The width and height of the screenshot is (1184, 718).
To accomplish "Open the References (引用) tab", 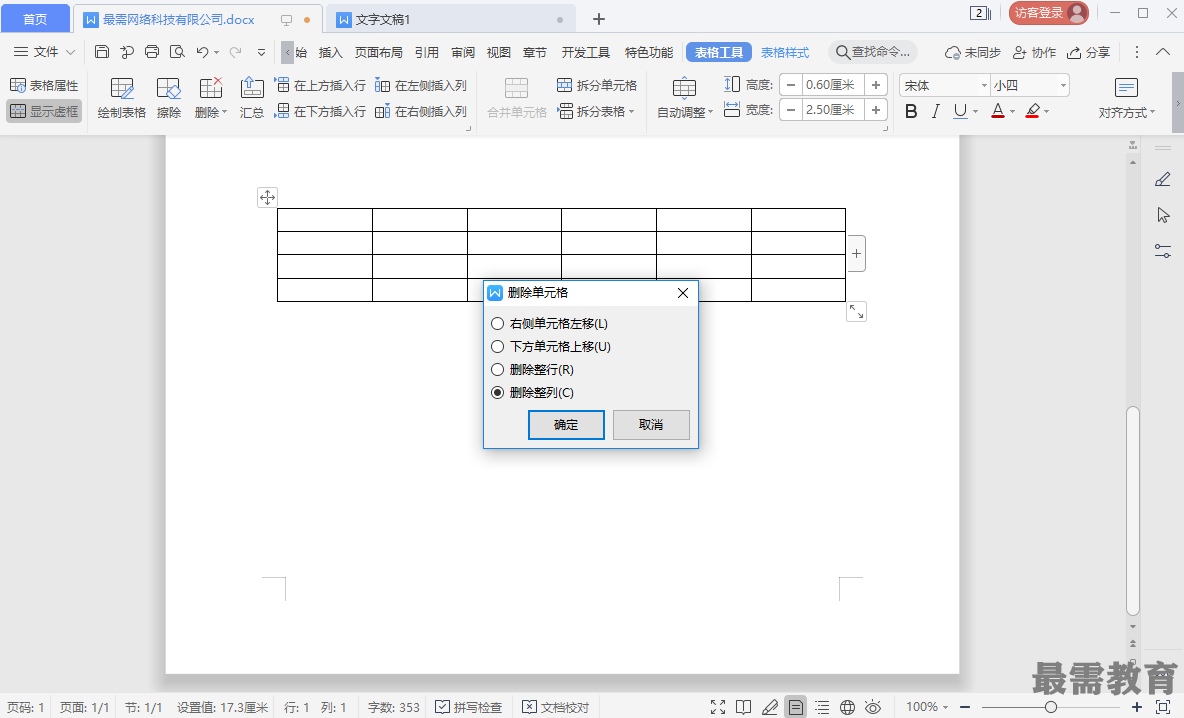I will click(x=427, y=52).
